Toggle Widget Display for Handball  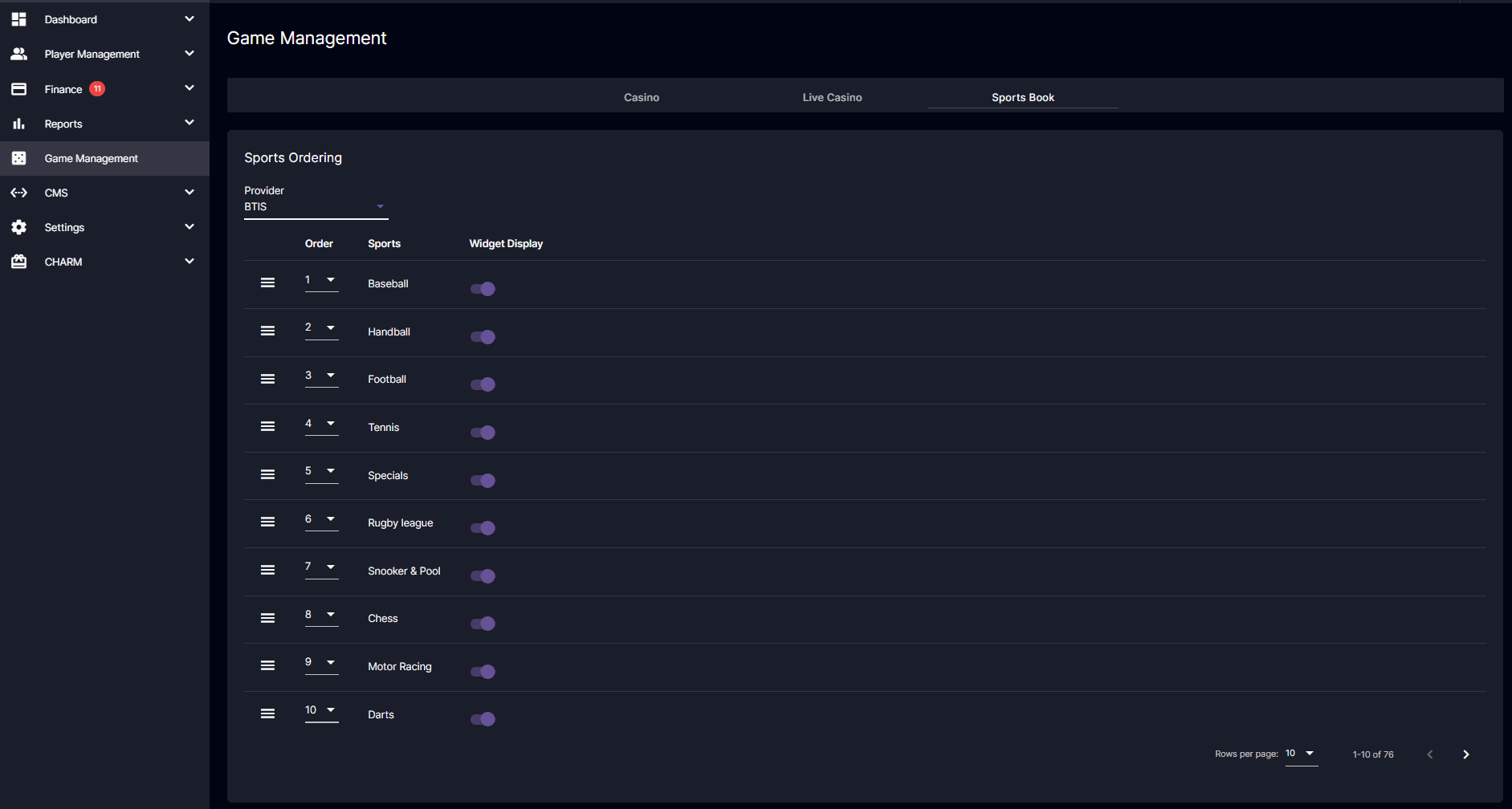coord(483,337)
